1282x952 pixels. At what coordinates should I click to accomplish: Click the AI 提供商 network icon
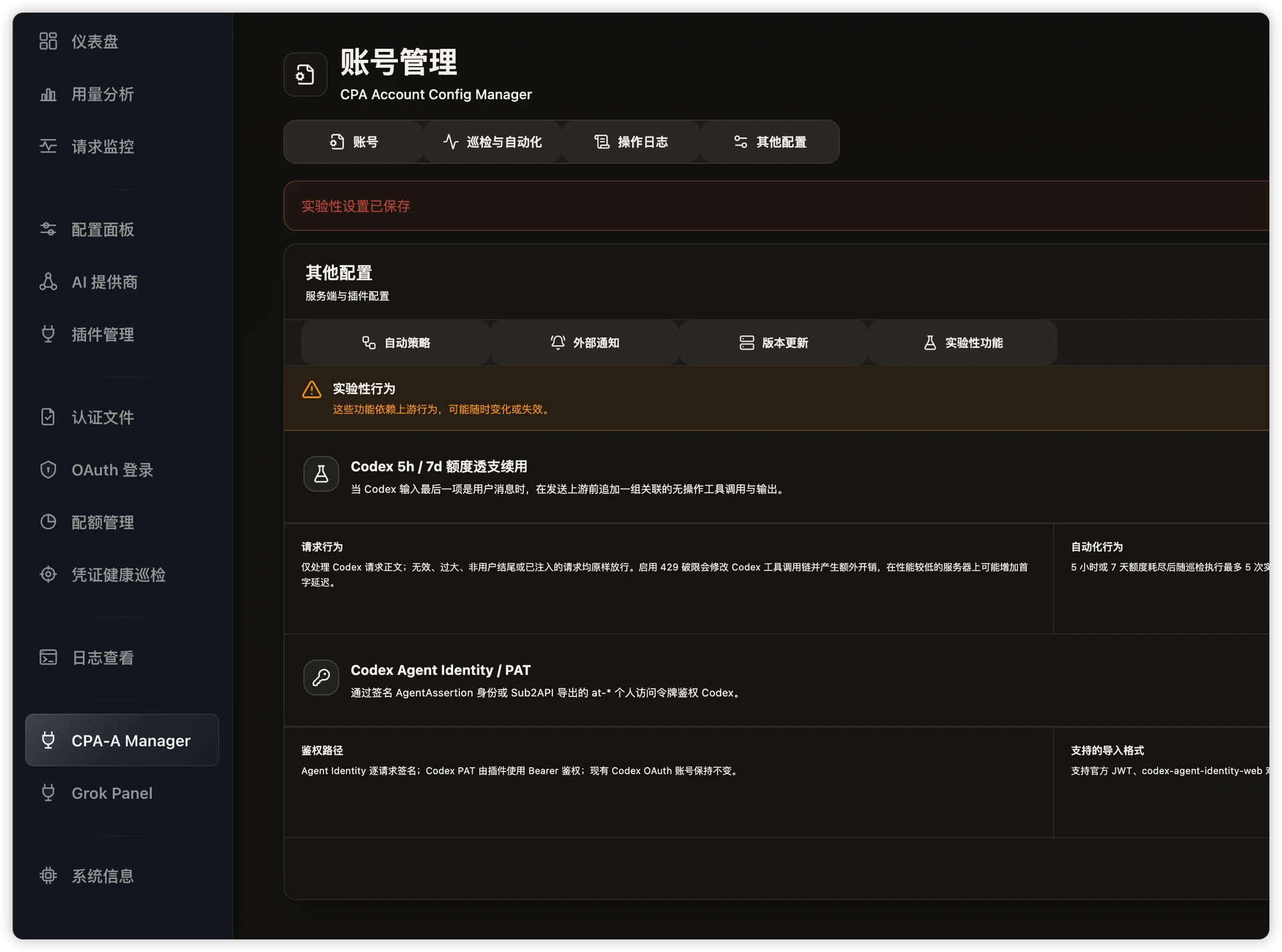[x=48, y=282]
